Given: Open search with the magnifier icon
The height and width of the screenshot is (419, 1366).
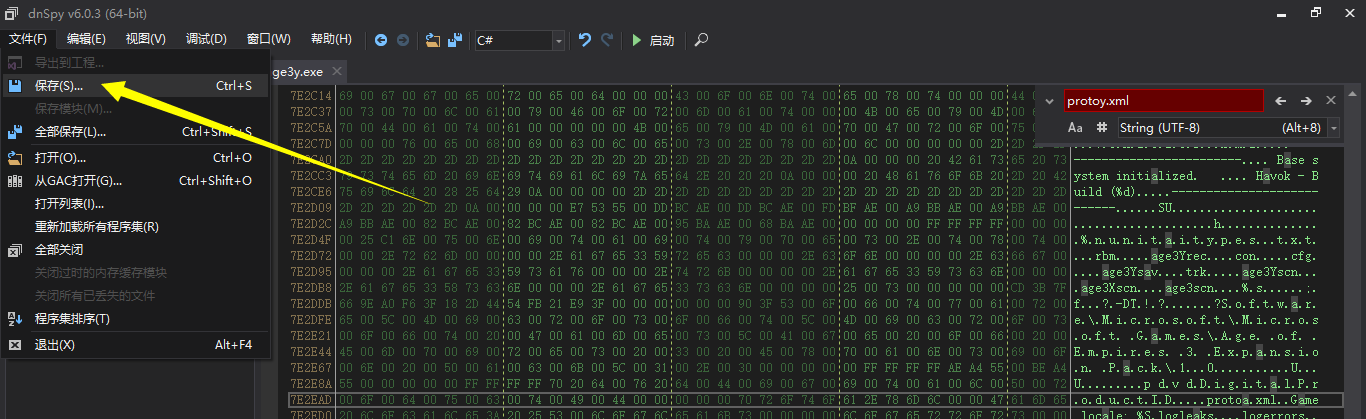Looking at the screenshot, I should pyautogui.click(x=702, y=40).
